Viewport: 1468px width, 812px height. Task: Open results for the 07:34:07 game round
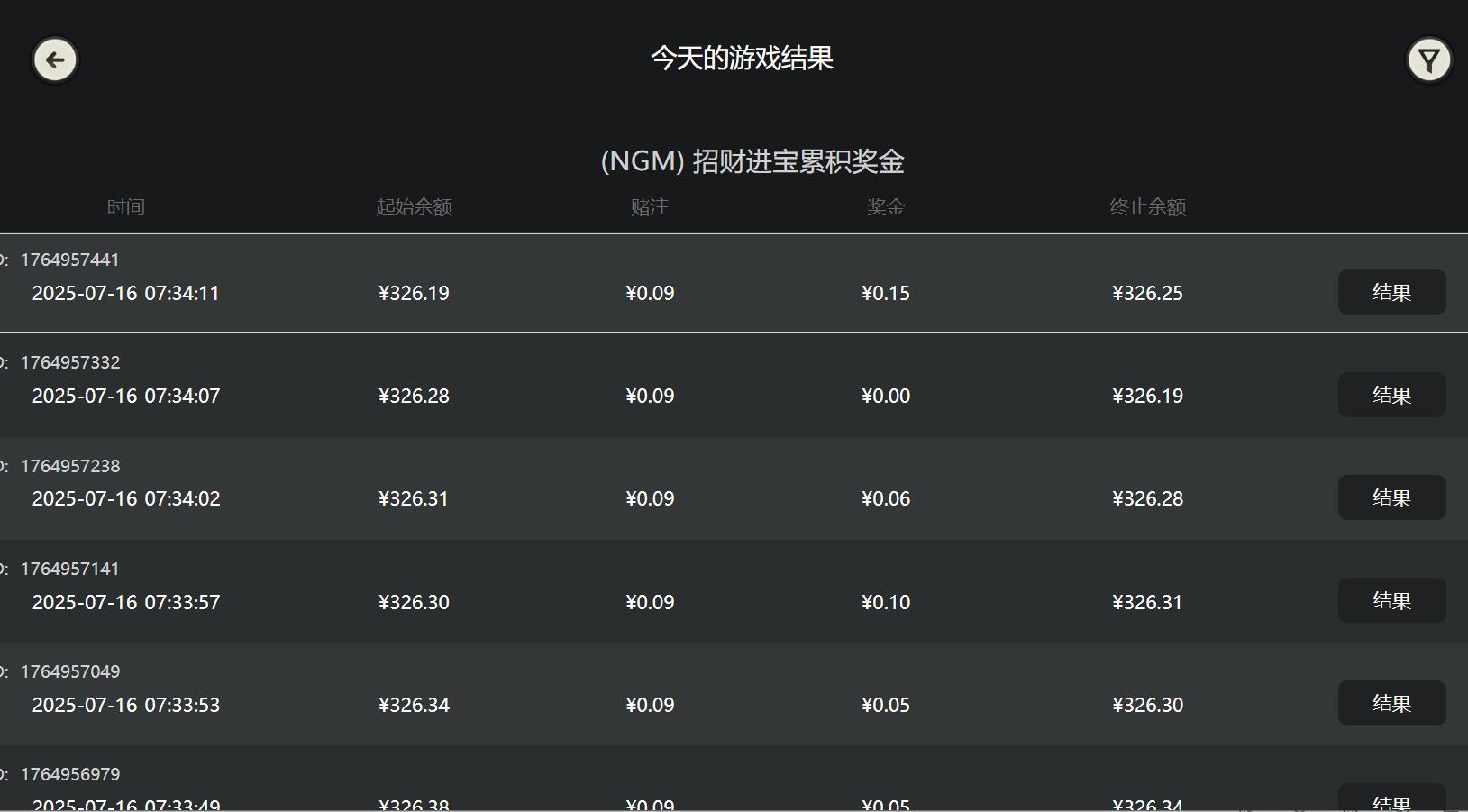(x=1391, y=395)
